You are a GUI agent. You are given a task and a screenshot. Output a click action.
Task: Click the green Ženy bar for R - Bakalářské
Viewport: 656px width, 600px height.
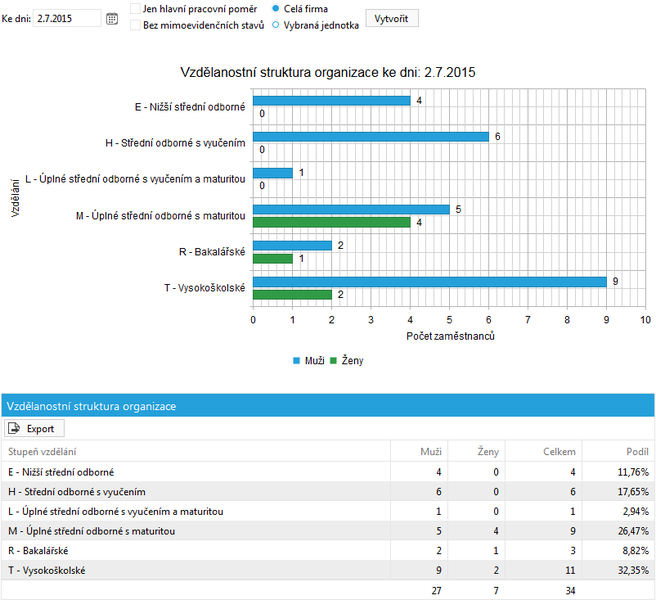[273, 259]
